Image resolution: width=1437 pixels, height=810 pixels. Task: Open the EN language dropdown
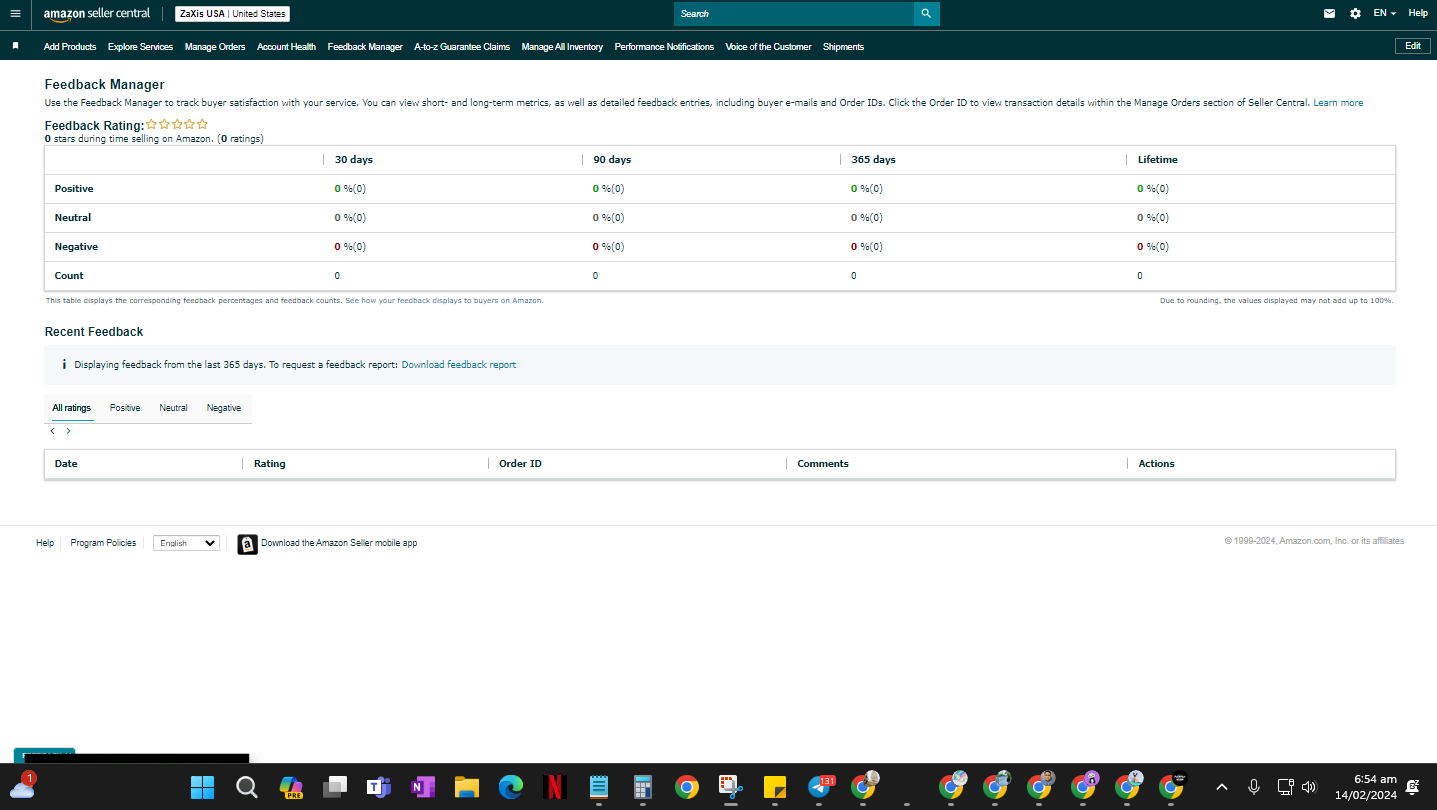pos(1385,13)
